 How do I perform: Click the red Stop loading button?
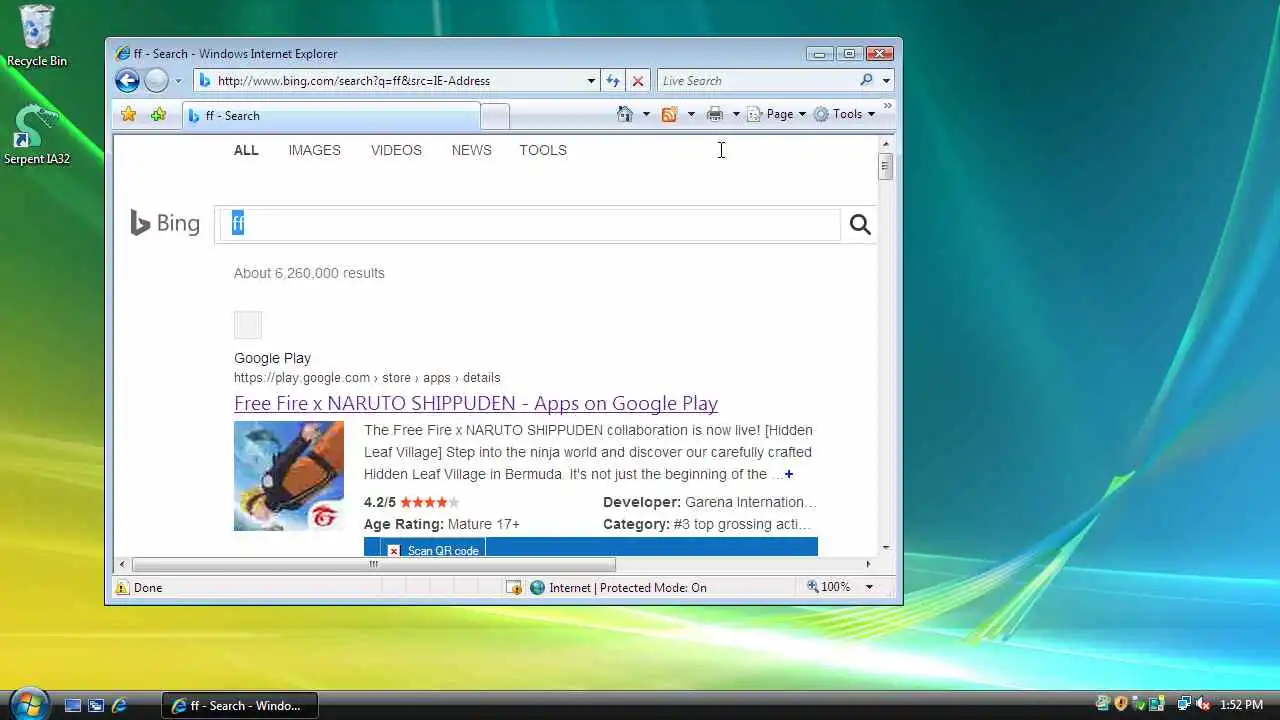pyautogui.click(x=638, y=81)
